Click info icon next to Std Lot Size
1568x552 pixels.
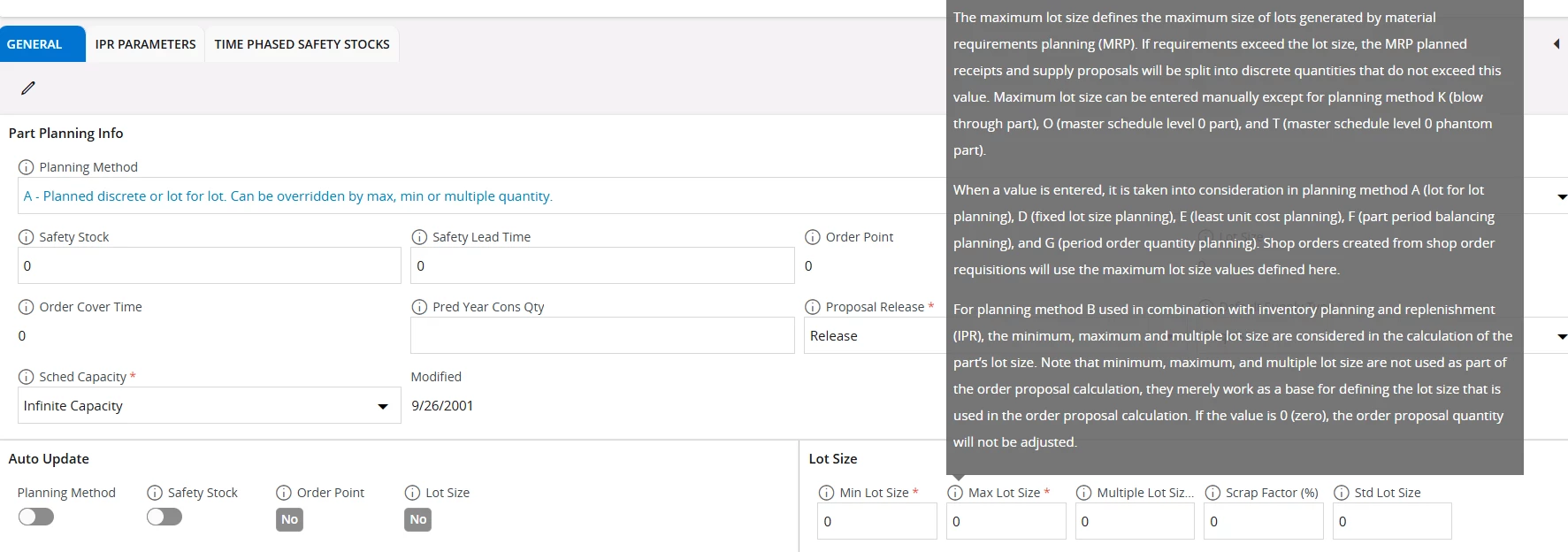pyautogui.click(x=1341, y=493)
